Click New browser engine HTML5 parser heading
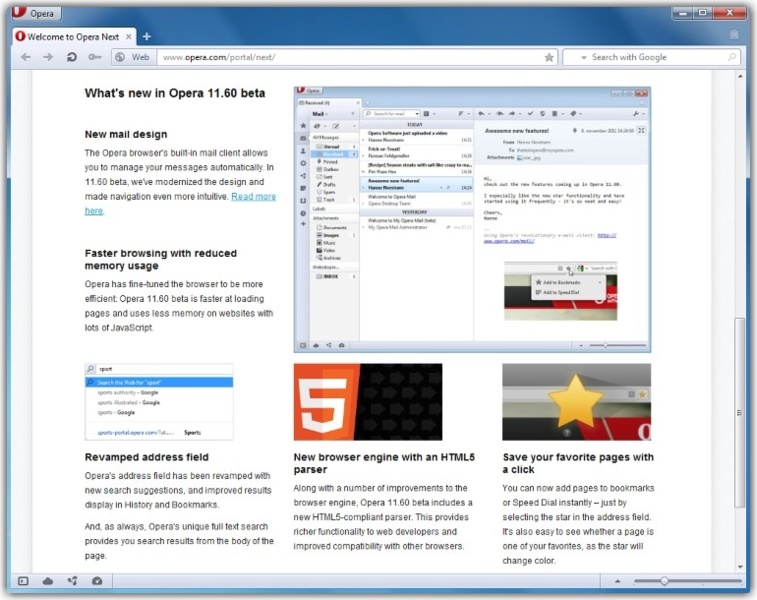757x600 pixels. click(384, 463)
